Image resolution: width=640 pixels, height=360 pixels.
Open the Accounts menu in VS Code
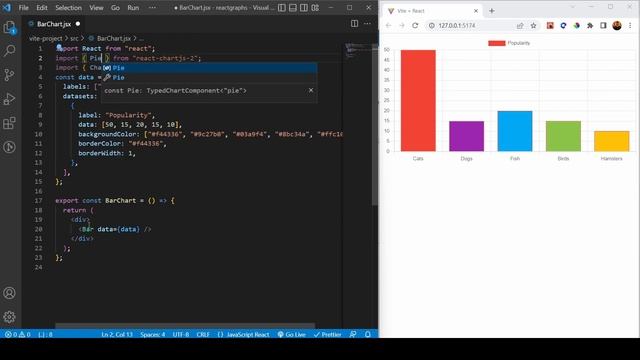click(x=9, y=293)
